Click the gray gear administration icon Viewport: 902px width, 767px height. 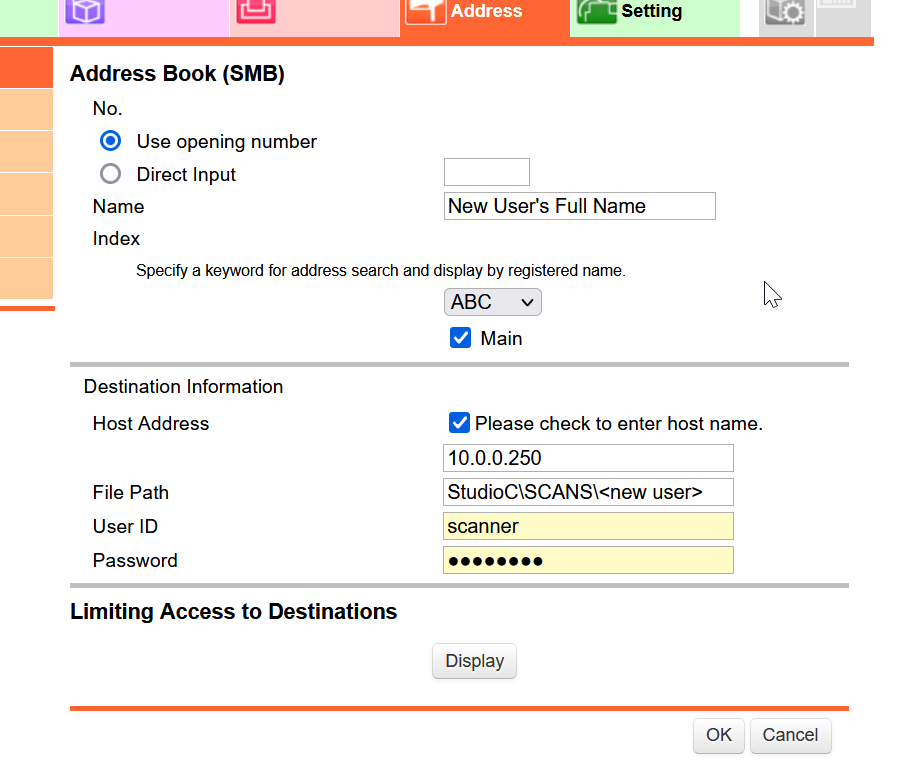pos(786,12)
